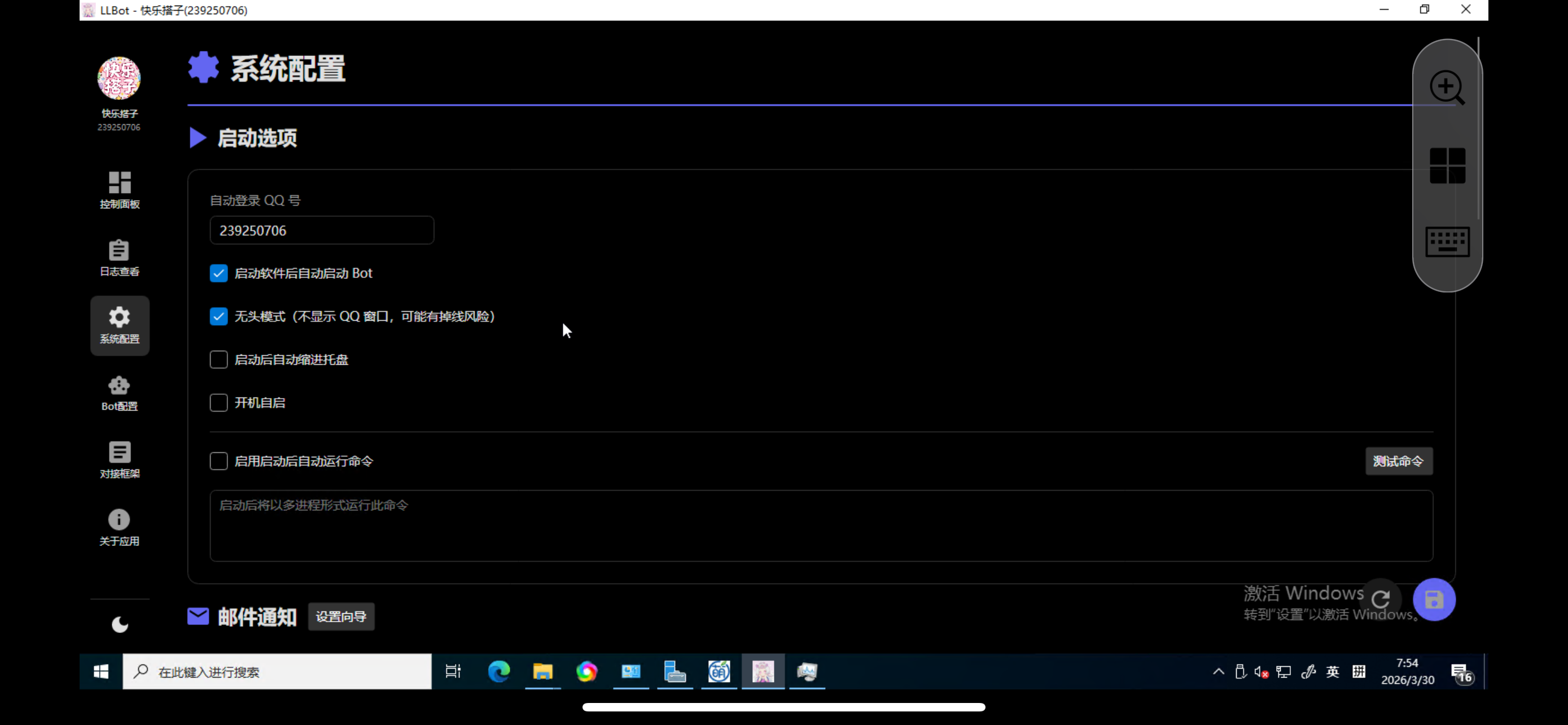Open the on-screen keyboard overlay icon
Screen dimensions: 1568x725
tap(1447, 242)
